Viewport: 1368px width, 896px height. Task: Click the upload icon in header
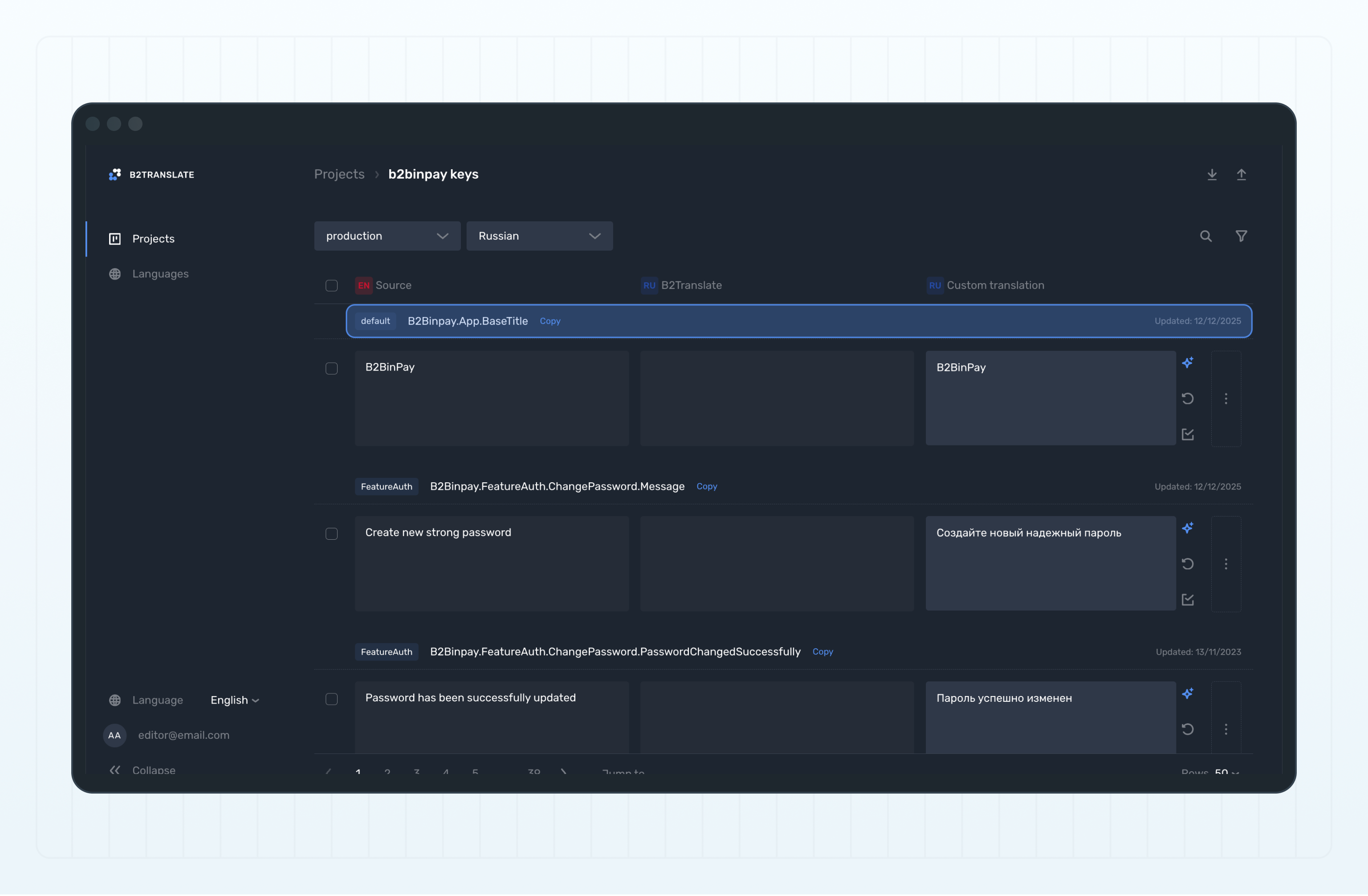click(1241, 175)
